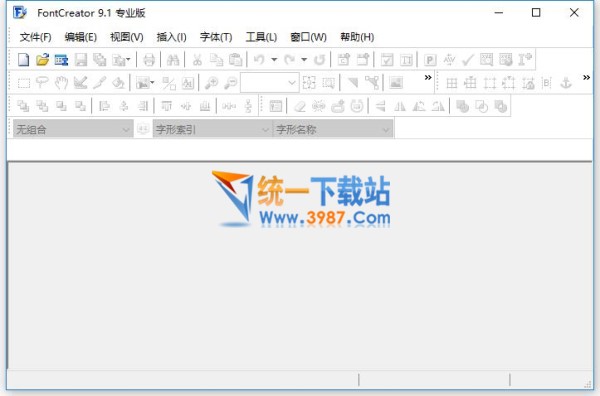Click the Print icon
Viewport: 600px width, 396px height.
[149, 60]
